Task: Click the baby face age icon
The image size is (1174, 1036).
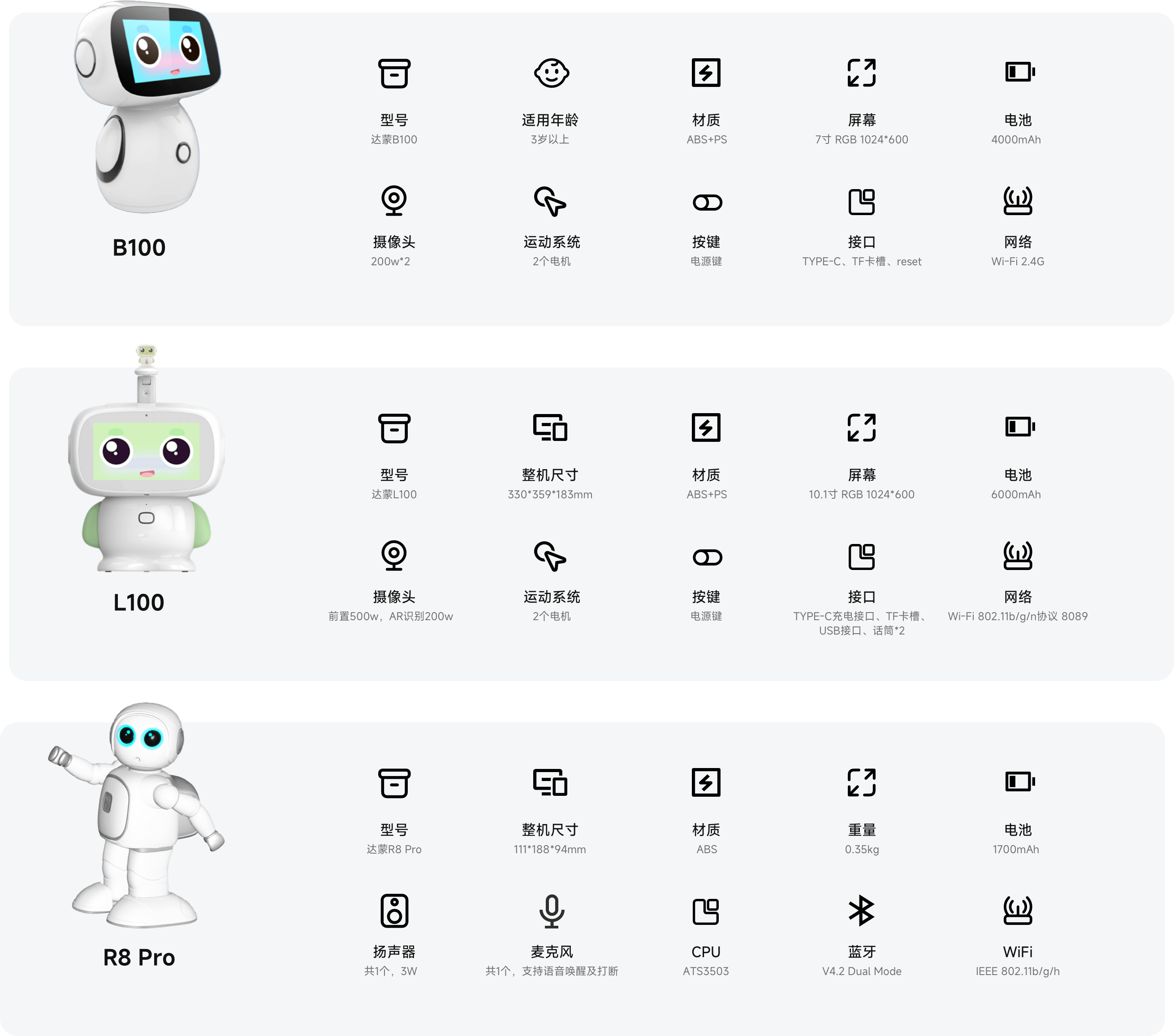Action: (552, 73)
